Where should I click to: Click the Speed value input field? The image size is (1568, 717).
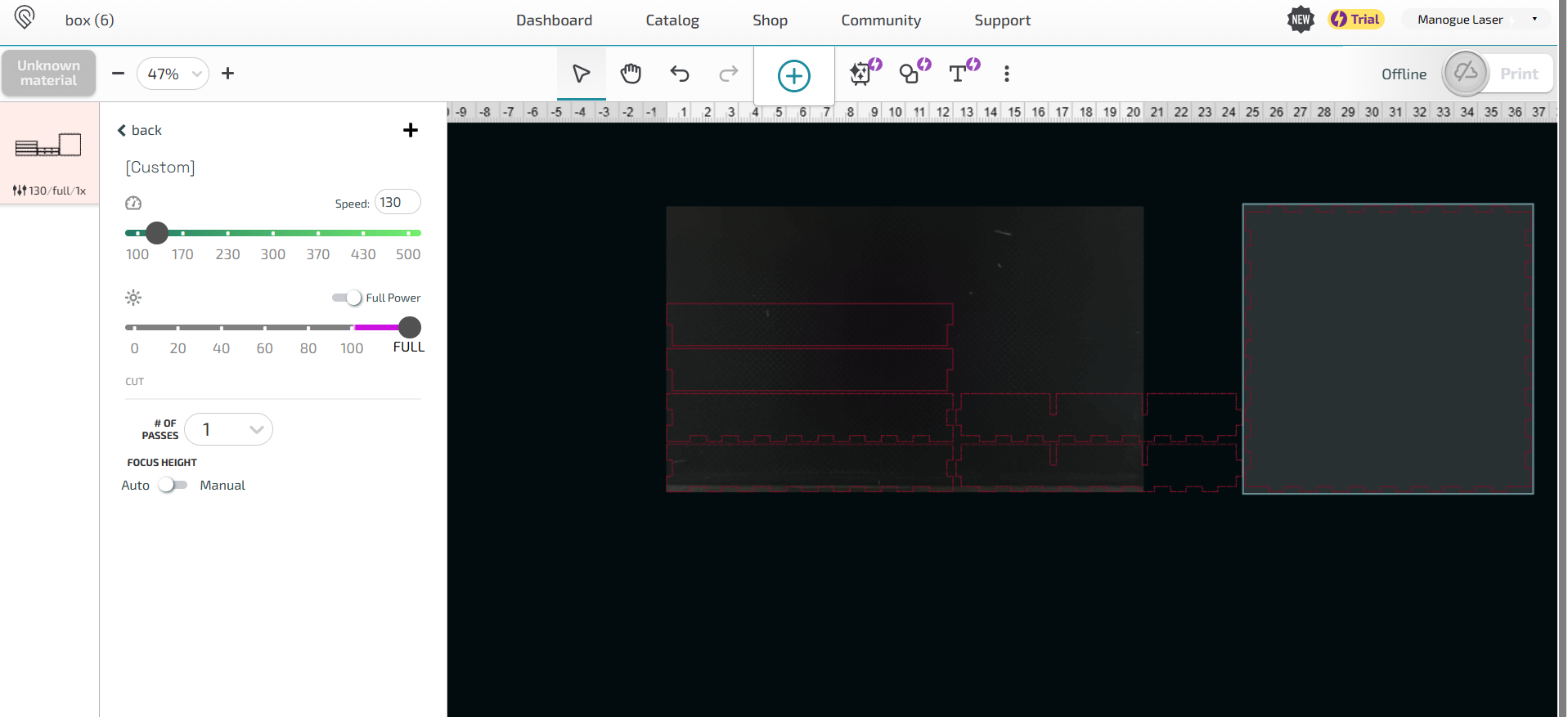tap(397, 202)
